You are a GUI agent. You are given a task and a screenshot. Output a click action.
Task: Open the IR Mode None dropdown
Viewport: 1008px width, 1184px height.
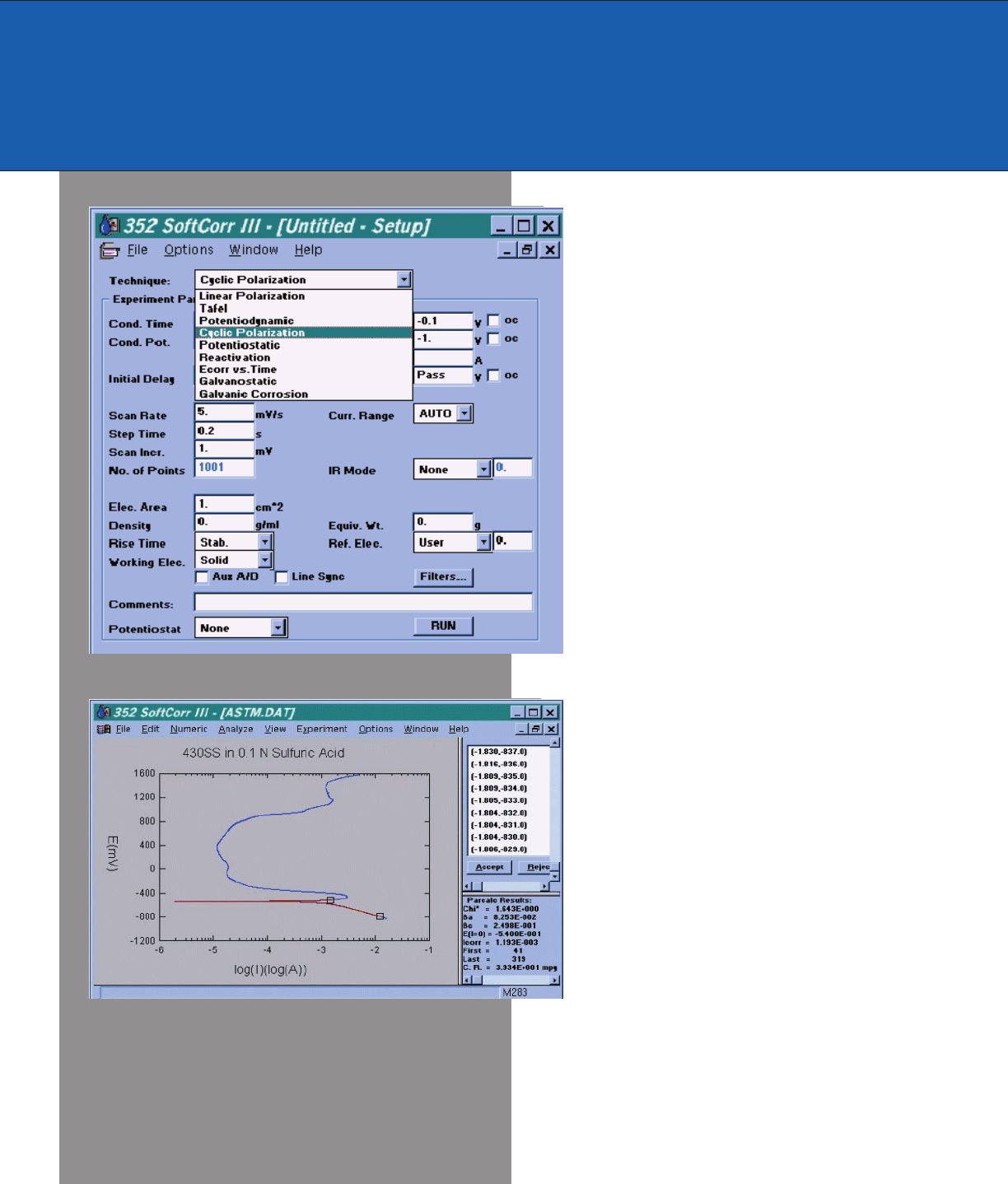[484, 469]
